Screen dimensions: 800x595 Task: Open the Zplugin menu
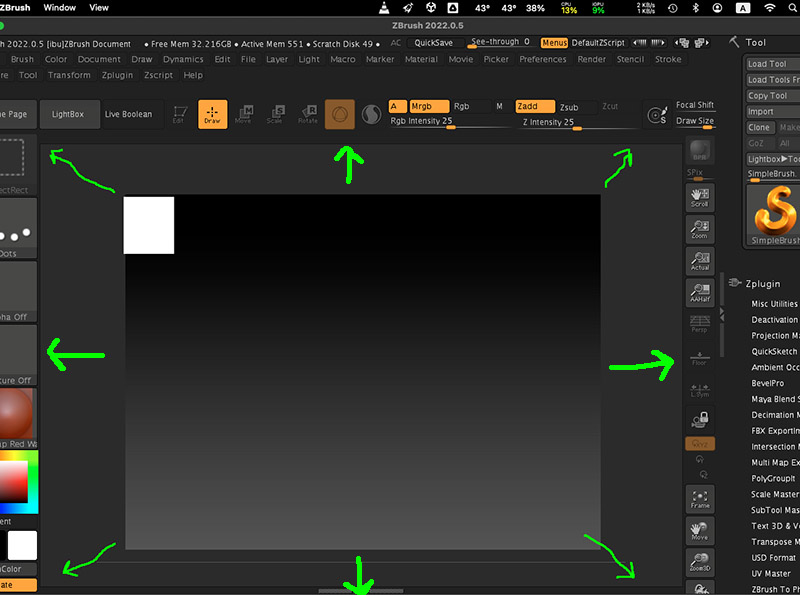117,75
